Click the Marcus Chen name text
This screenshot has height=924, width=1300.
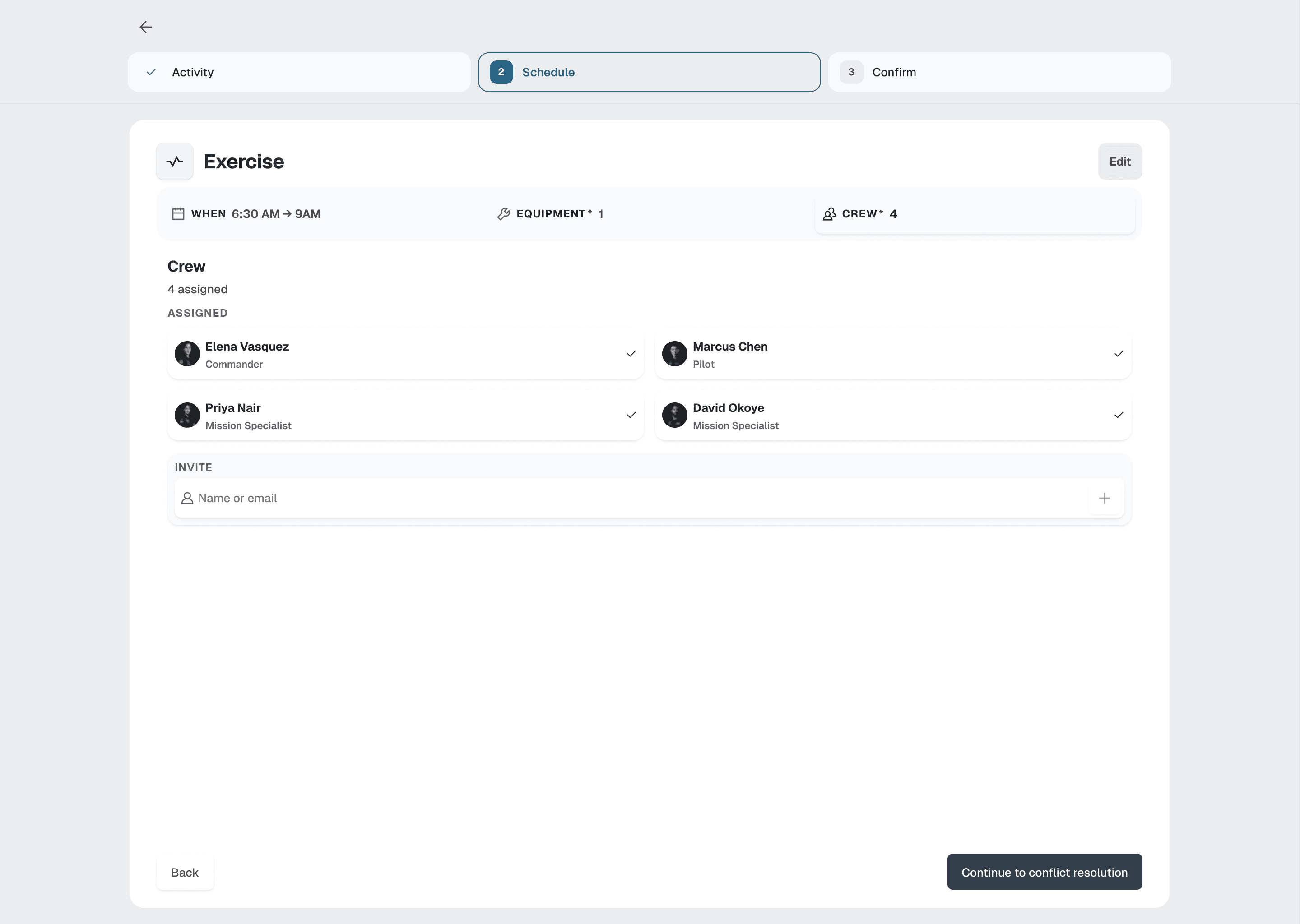pyautogui.click(x=730, y=346)
